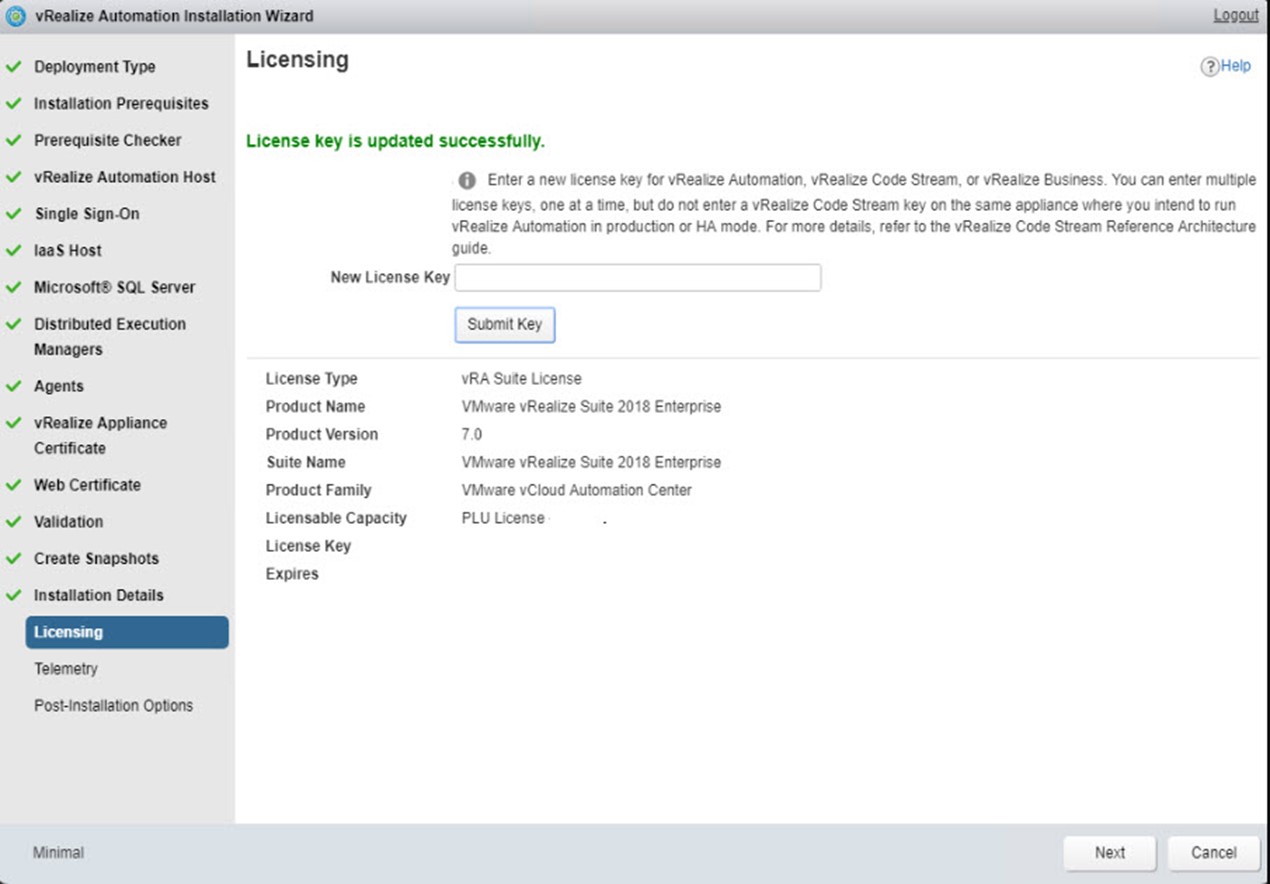Go to the Microsoft SQL Server step
Image resolution: width=1270 pixels, height=884 pixels.
coord(115,287)
